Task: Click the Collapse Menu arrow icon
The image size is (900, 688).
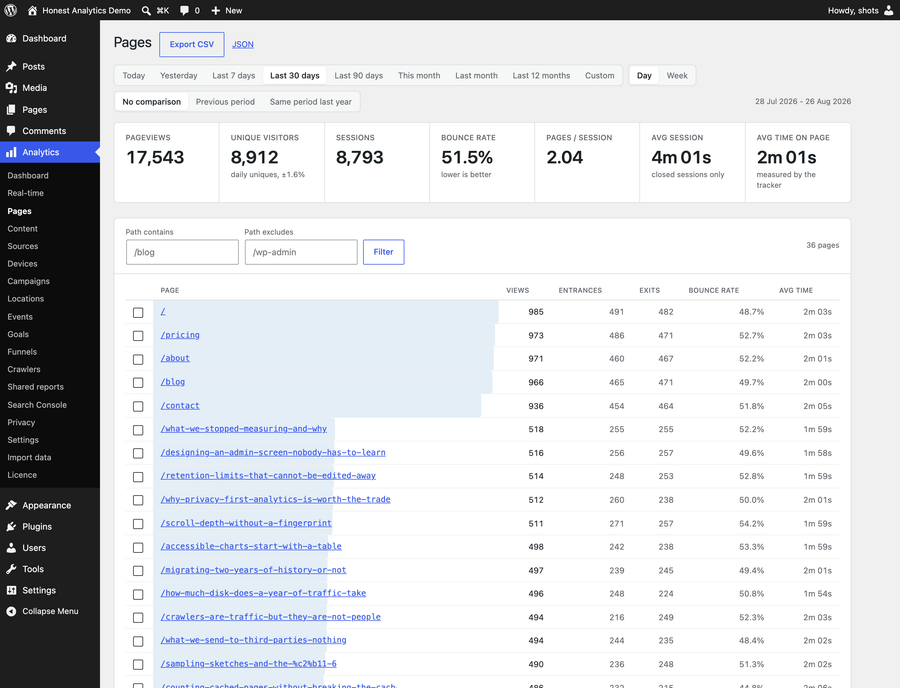Action: point(11,612)
